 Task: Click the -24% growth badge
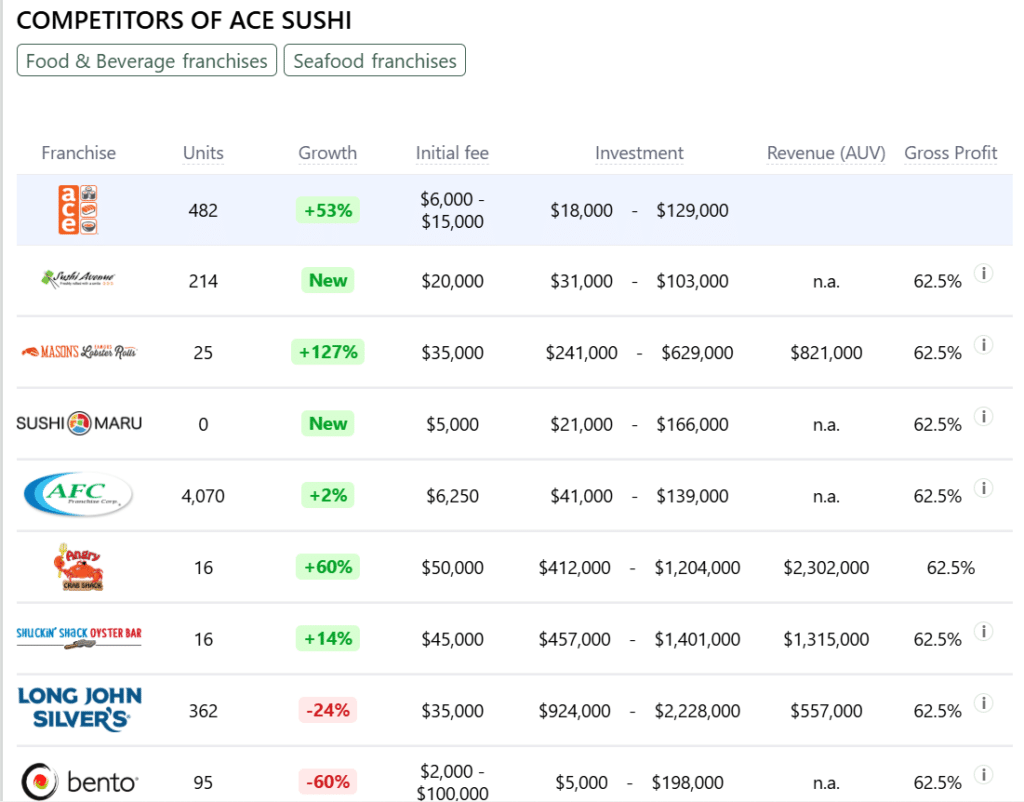pyautogui.click(x=328, y=710)
